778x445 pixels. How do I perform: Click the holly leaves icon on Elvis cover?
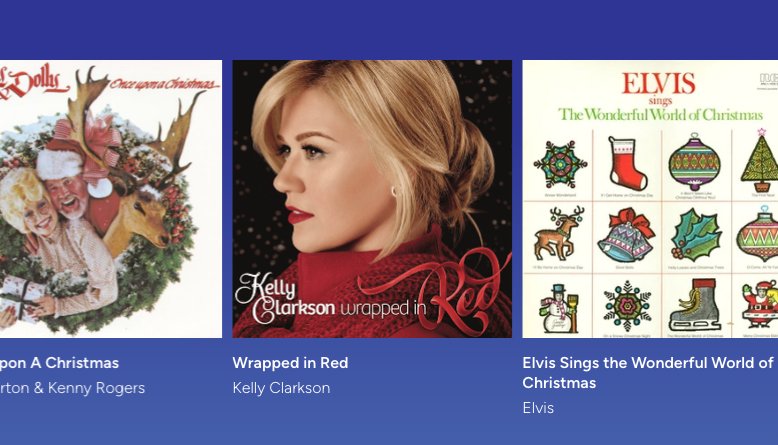(x=696, y=235)
